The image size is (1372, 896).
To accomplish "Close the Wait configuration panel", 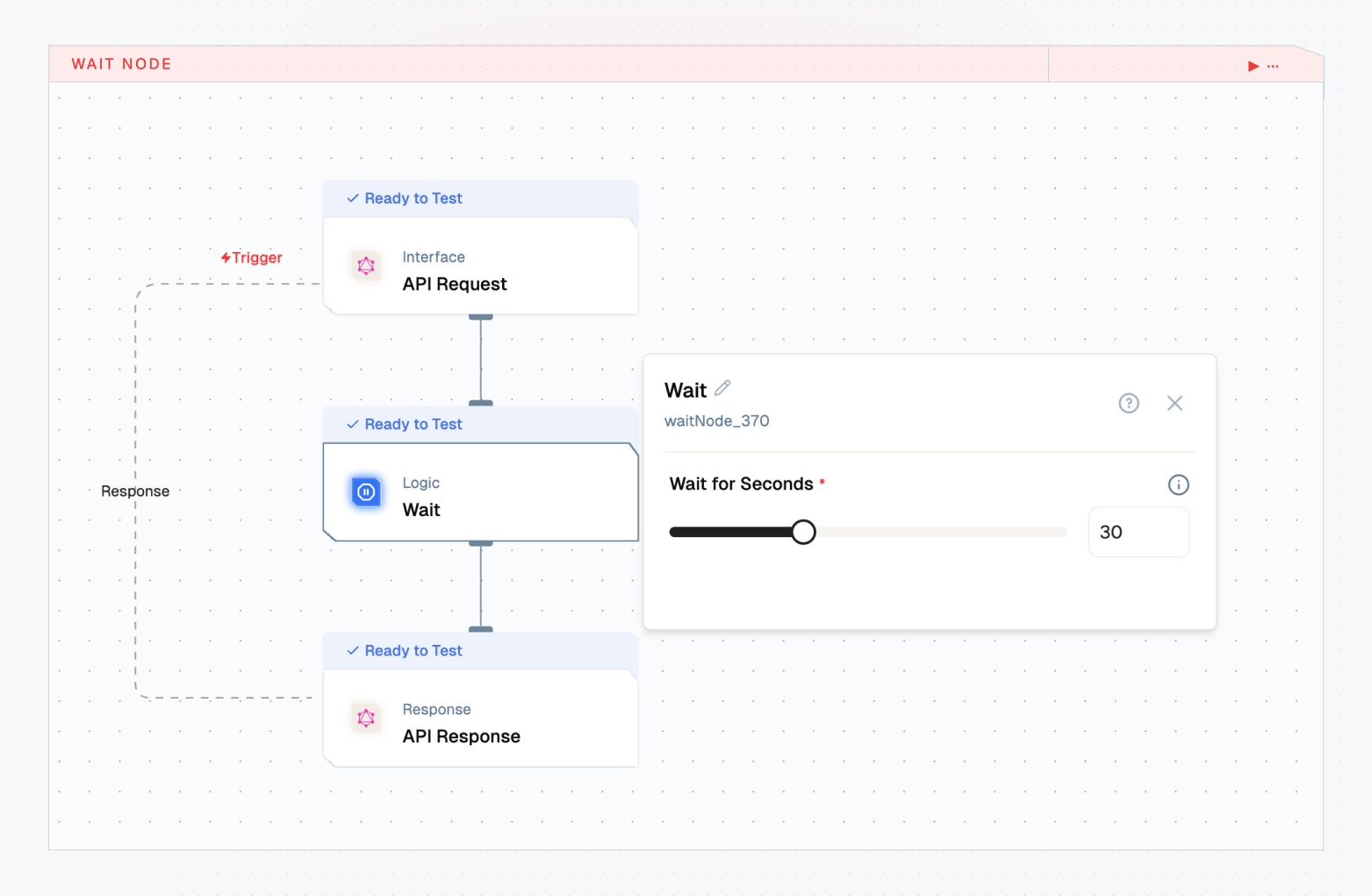I will pyautogui.click(x=1174, y=403).
